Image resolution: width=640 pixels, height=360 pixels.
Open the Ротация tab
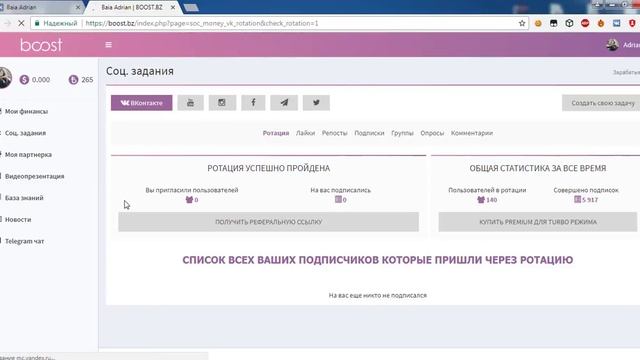[276, 133]
